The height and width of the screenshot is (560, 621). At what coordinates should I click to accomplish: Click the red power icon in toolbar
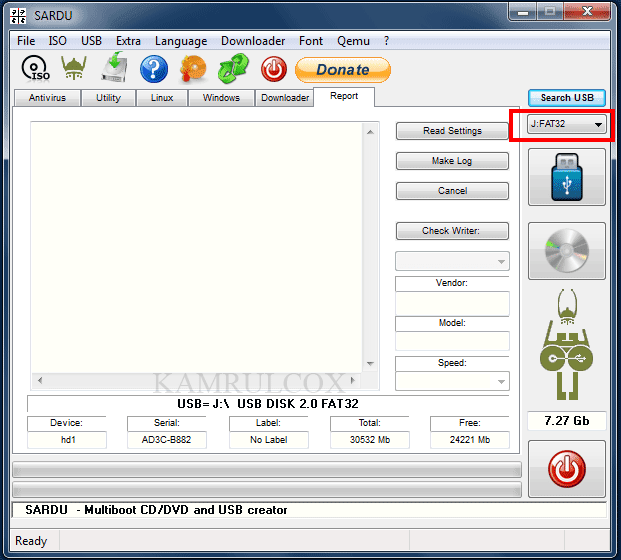[x=274, y=69]
